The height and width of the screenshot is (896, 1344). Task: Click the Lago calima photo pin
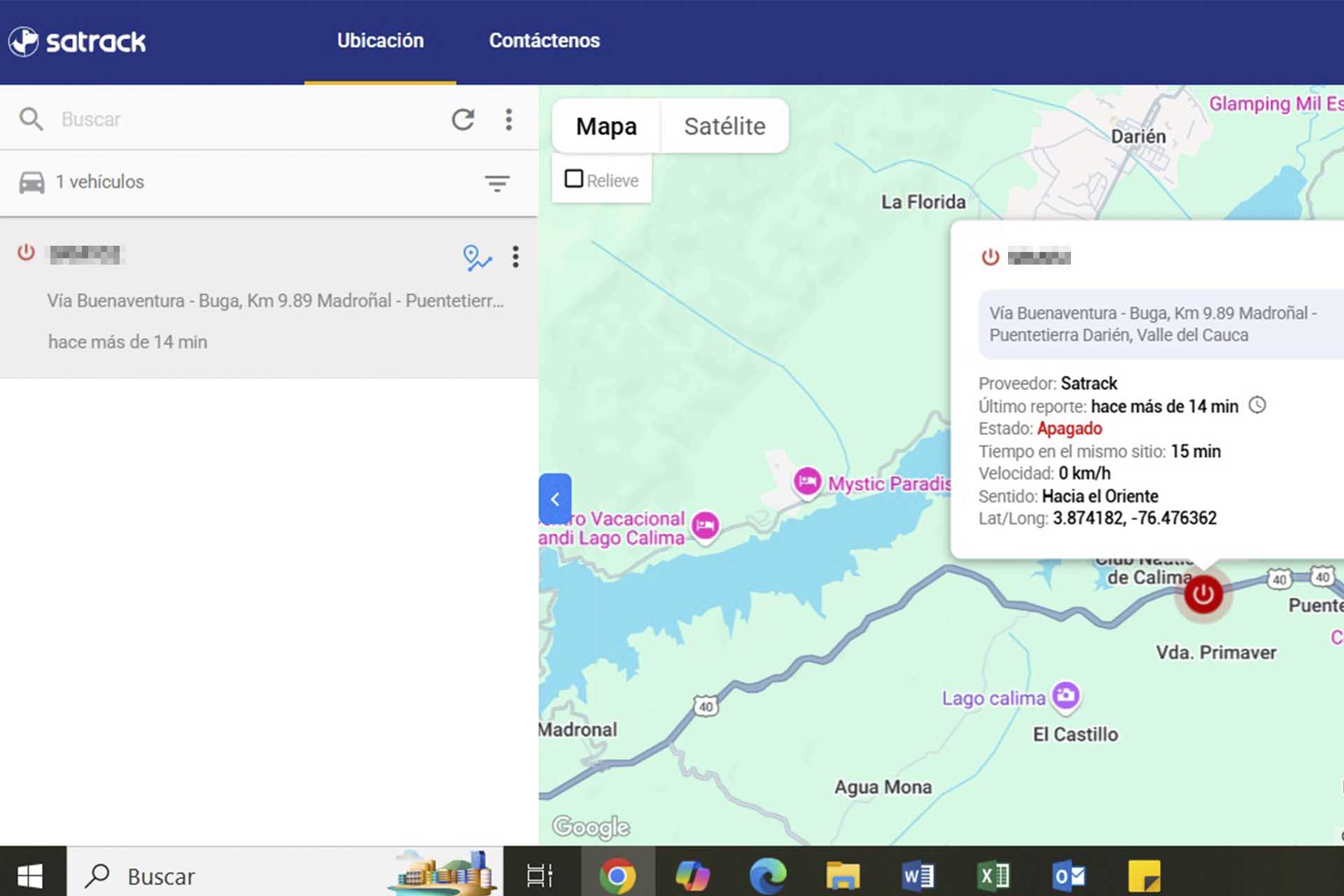point(1066,696)
